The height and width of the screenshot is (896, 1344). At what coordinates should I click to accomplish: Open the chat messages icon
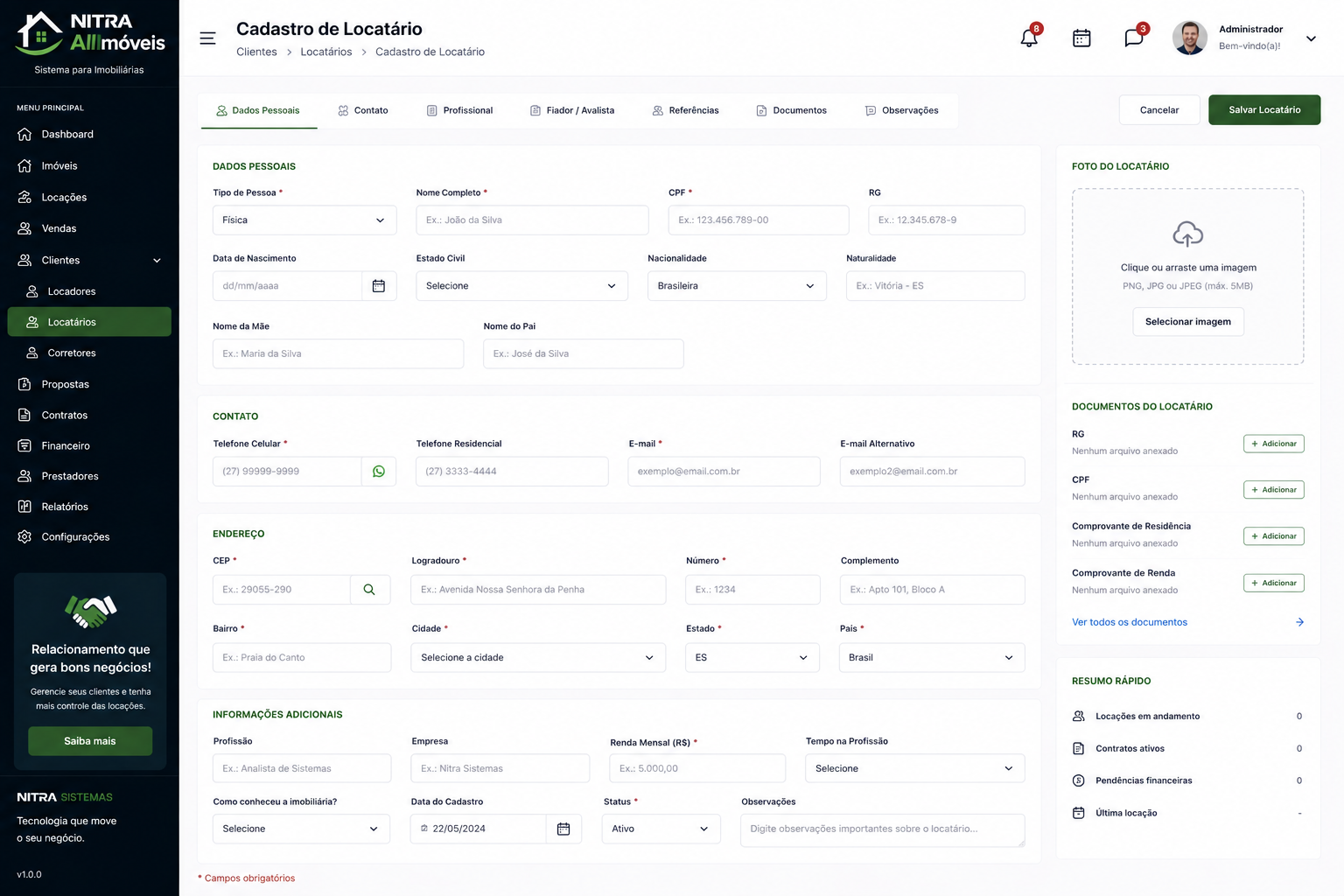click(1134, 38)
